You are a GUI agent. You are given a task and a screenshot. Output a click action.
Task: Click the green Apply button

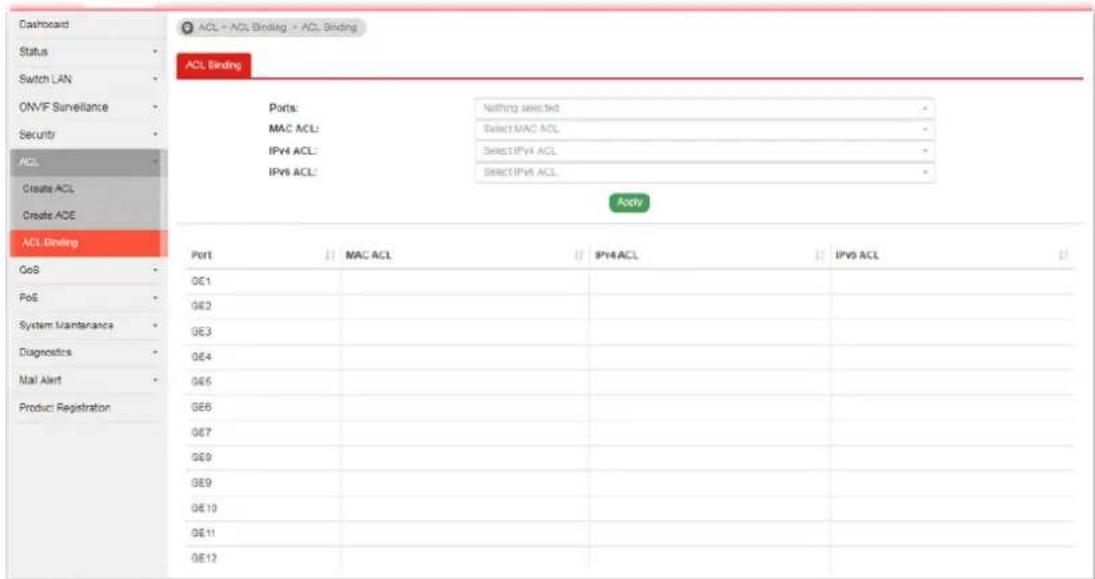pos(629,203)
